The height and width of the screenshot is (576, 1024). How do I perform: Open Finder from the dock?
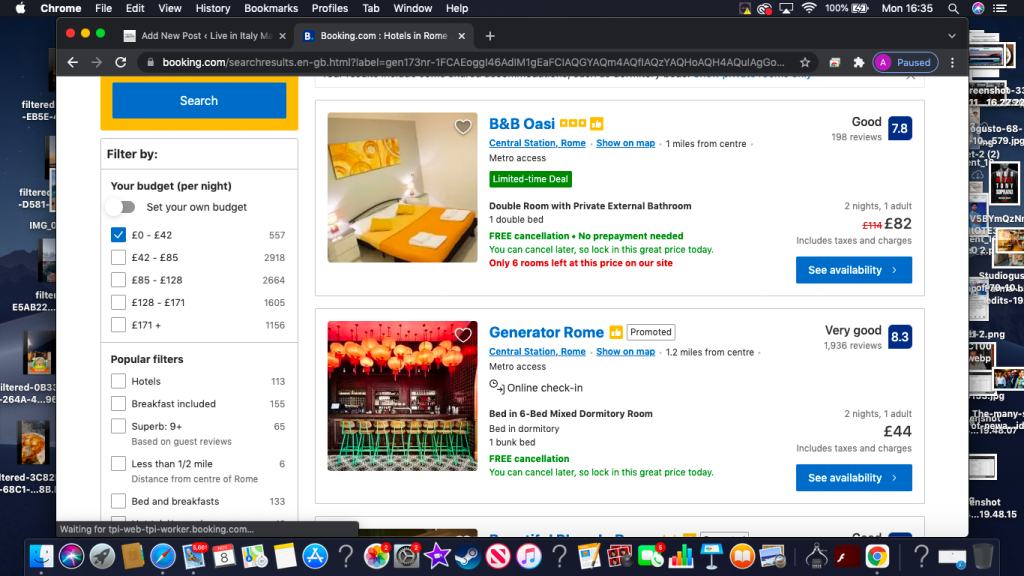(x=41, y=556)
